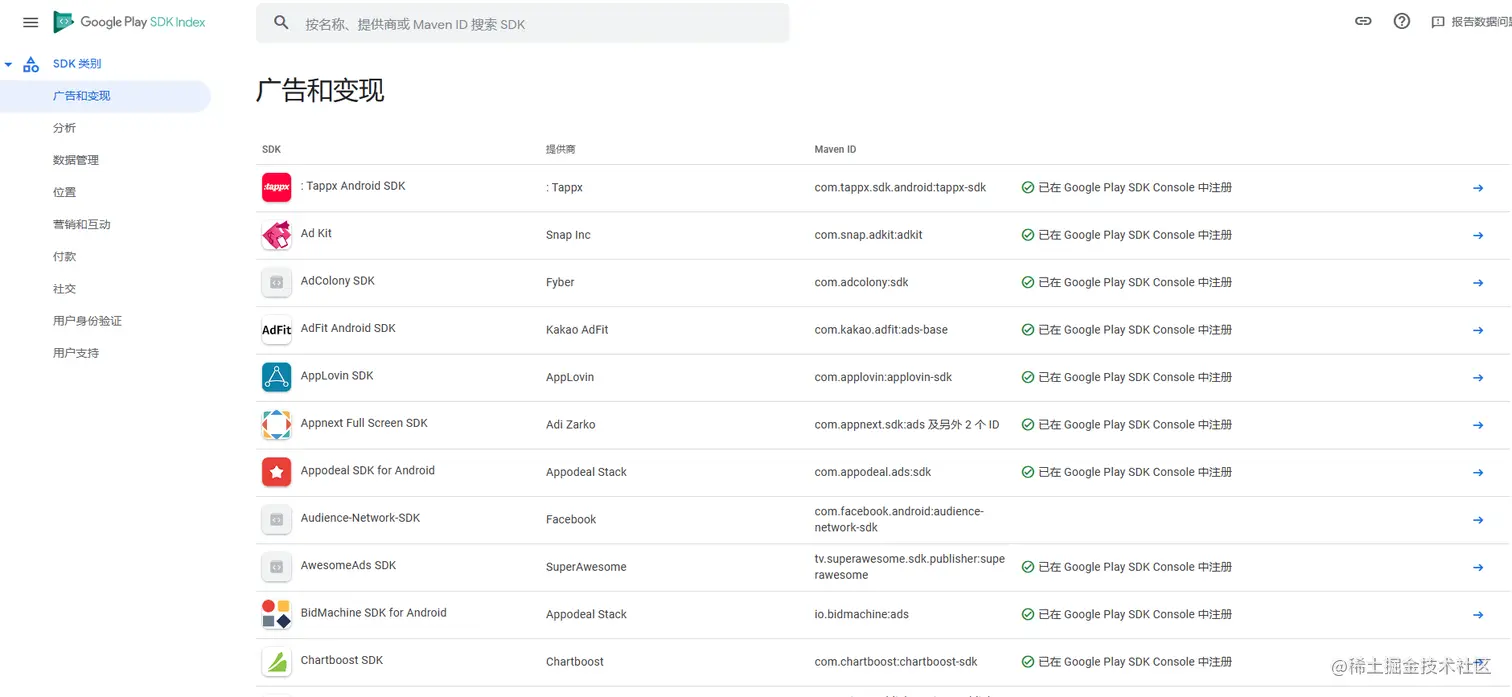
Task: Select 分析 in the sidebar
Action: (64, 128)
